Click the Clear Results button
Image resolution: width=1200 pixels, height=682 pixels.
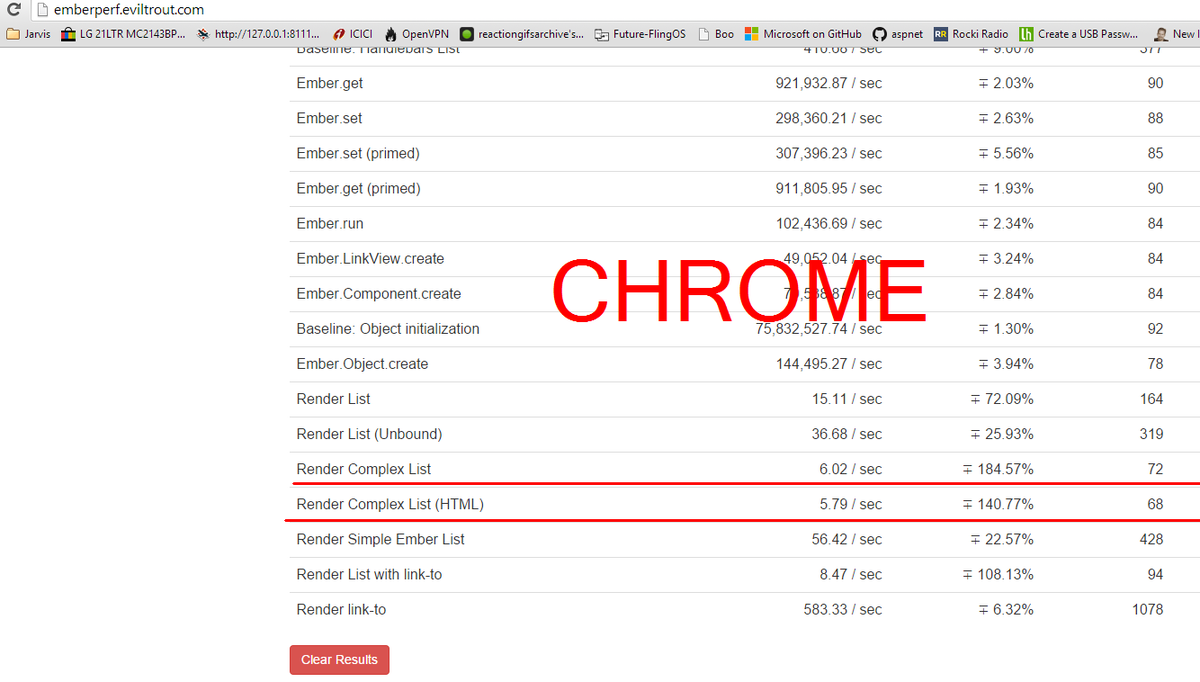tap(339, 660)
